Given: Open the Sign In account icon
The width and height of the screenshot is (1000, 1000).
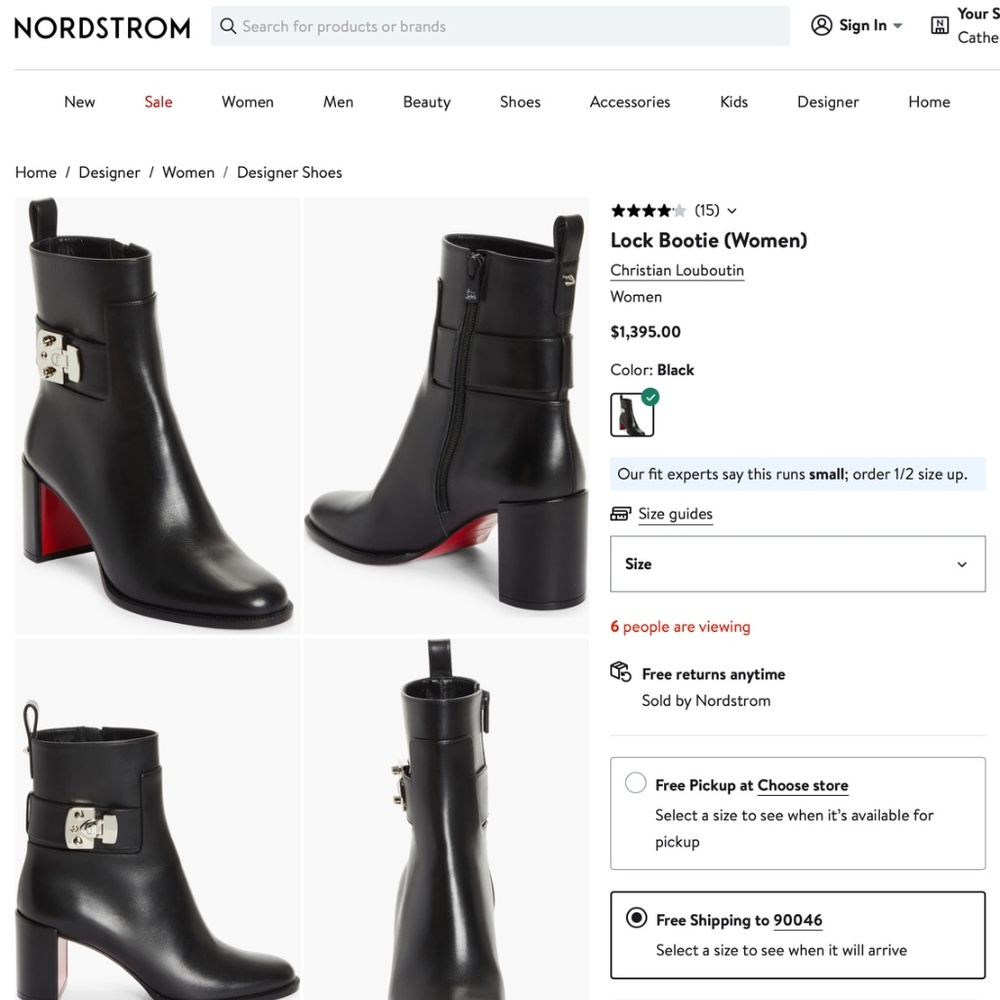Looking at the screenshot, I should (x=820, y=25).
